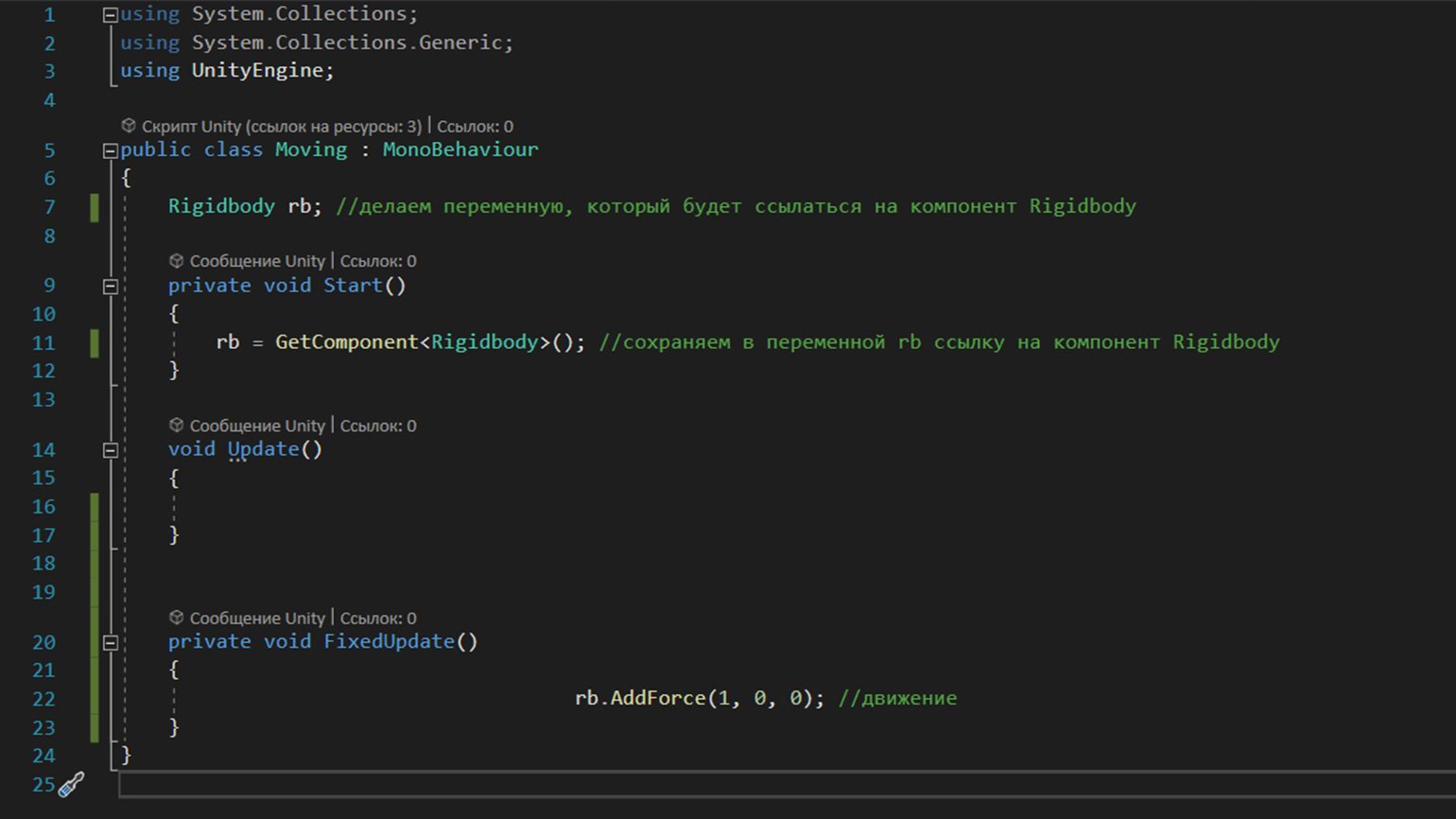This screenshot has height=819, width=1456.
Task: Click the GetComponent method name
Action: point(346,342)
